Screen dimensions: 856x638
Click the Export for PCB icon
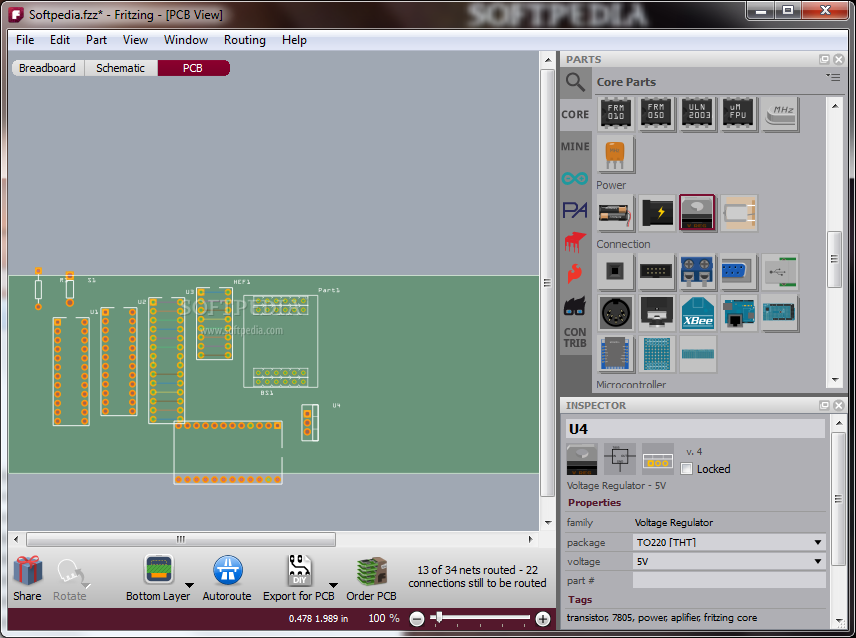pos(299,570)
